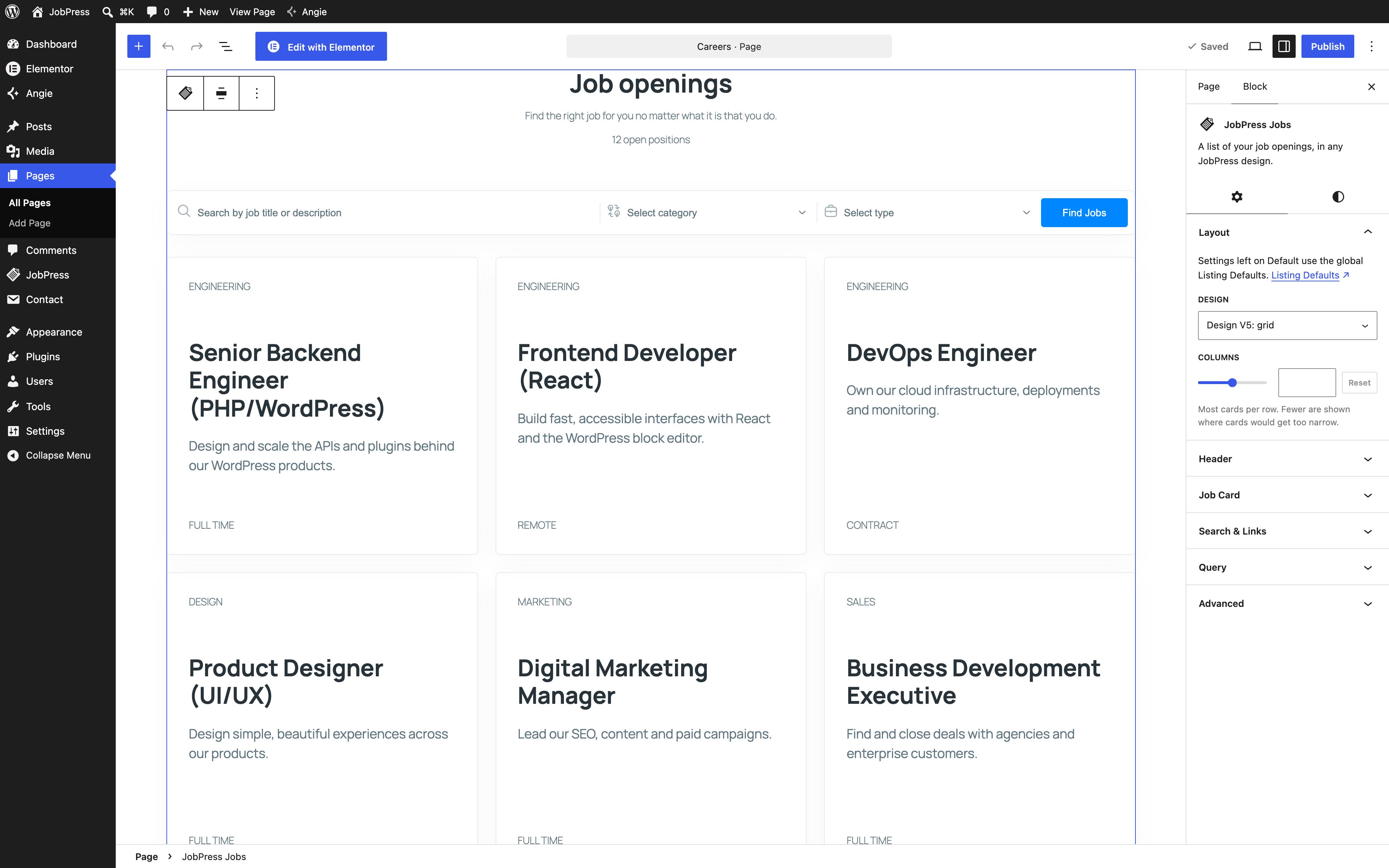
Task: Switch to the Page tab
Action: pyautogui.click(x=1208, y=86)
